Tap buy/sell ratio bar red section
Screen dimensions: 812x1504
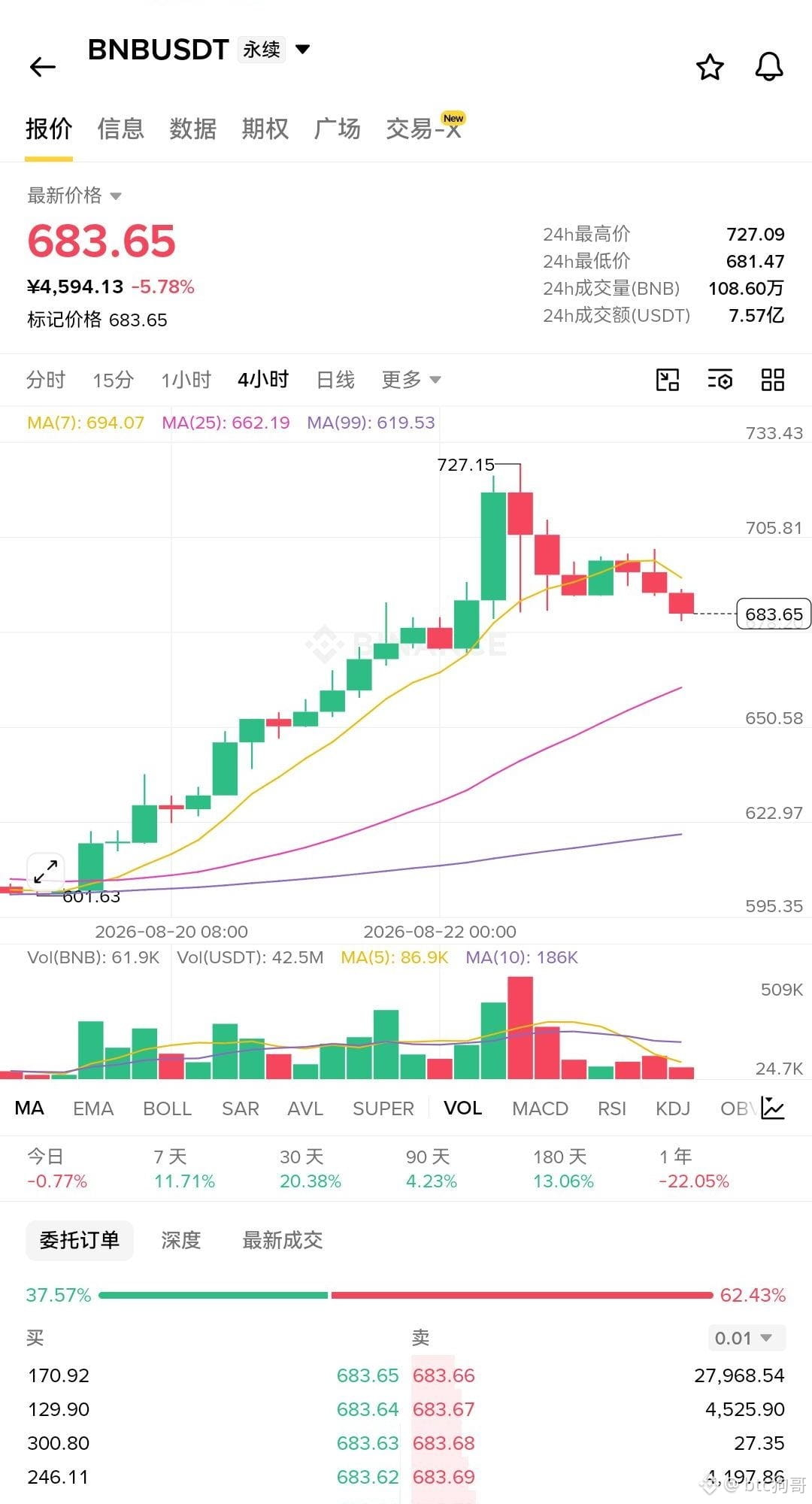[522, 1295]
